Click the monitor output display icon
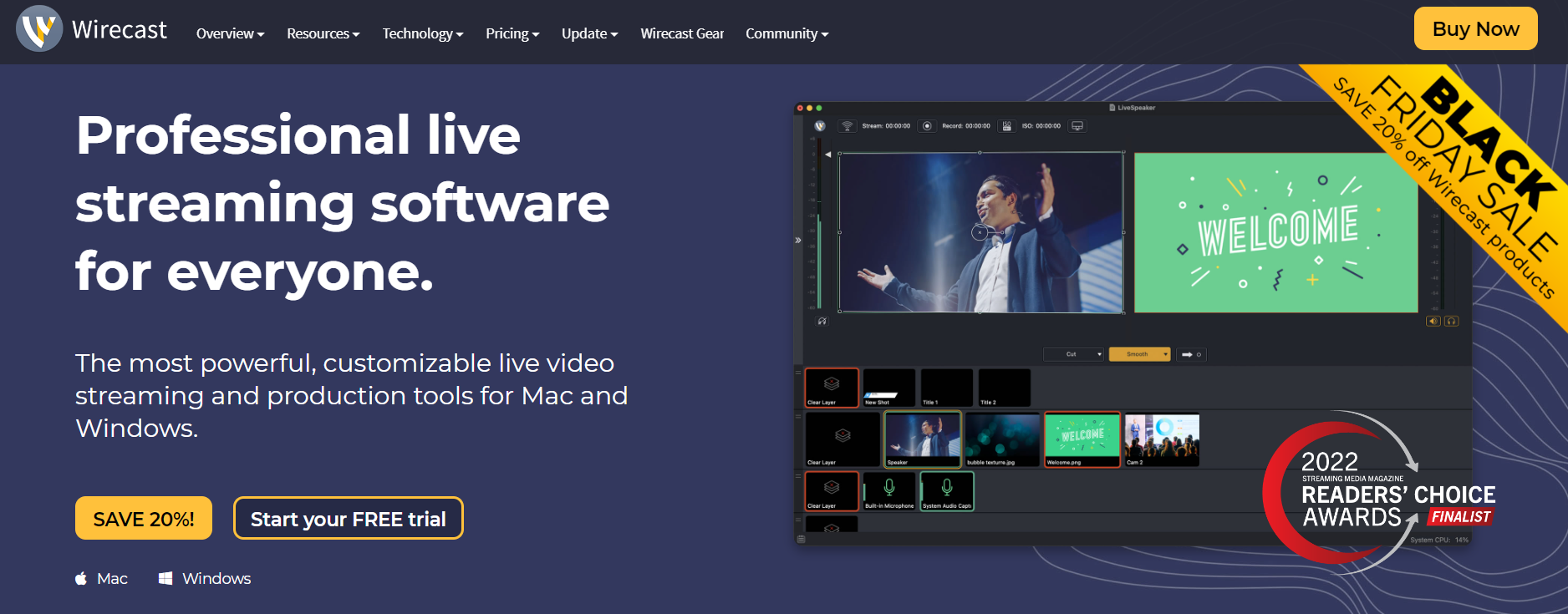The image size is (1568, 614). (1077, 126)
